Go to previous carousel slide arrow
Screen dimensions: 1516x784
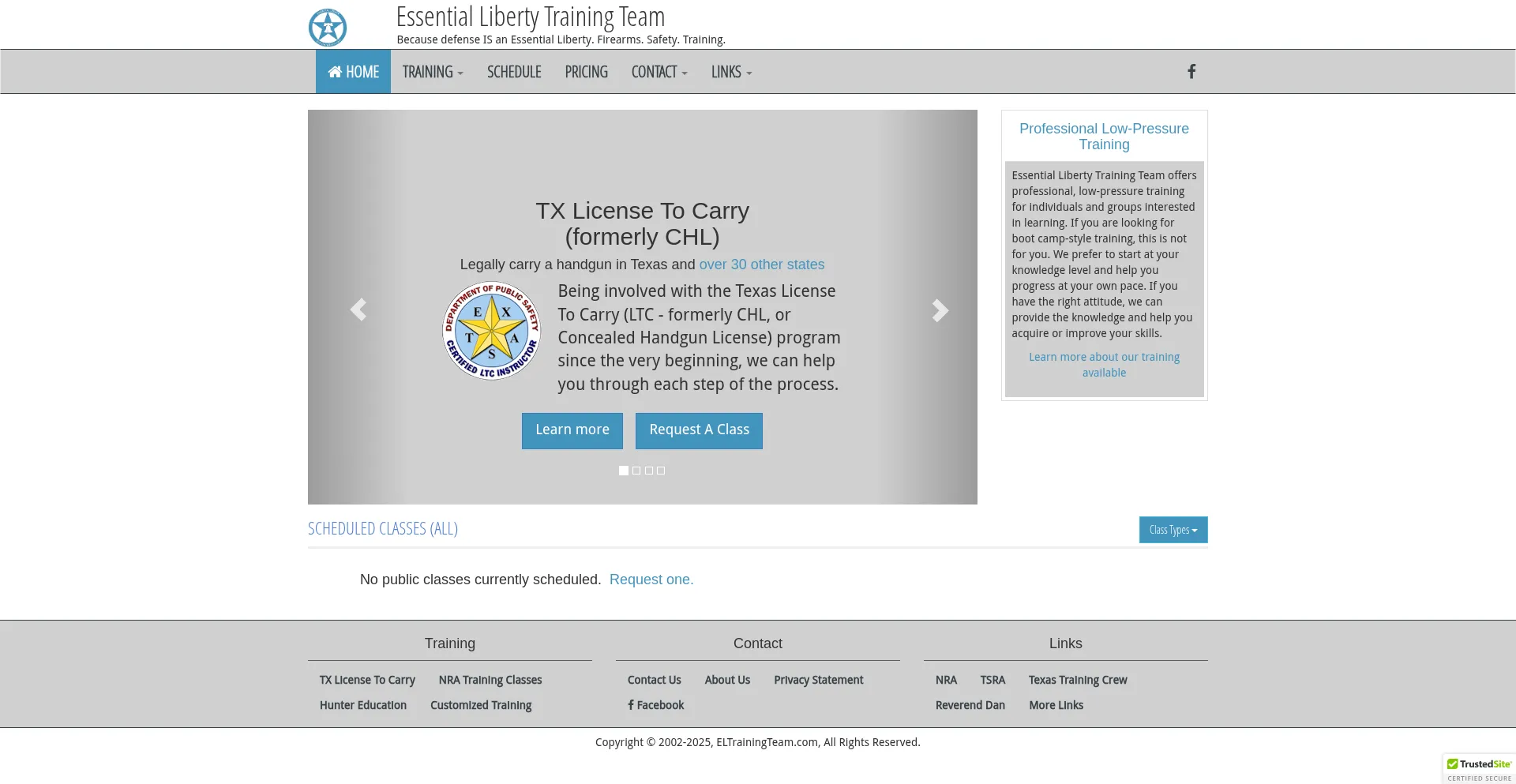[x=358, y=309]
